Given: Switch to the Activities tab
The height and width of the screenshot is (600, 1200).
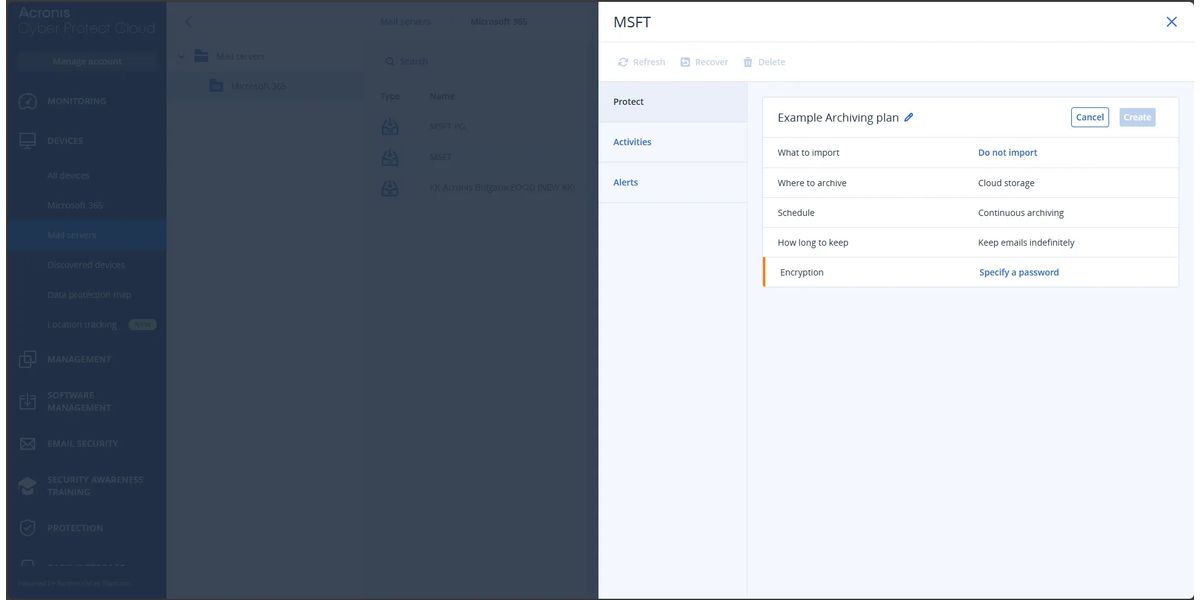Looking at the screenshot, I should pos(632,142).
